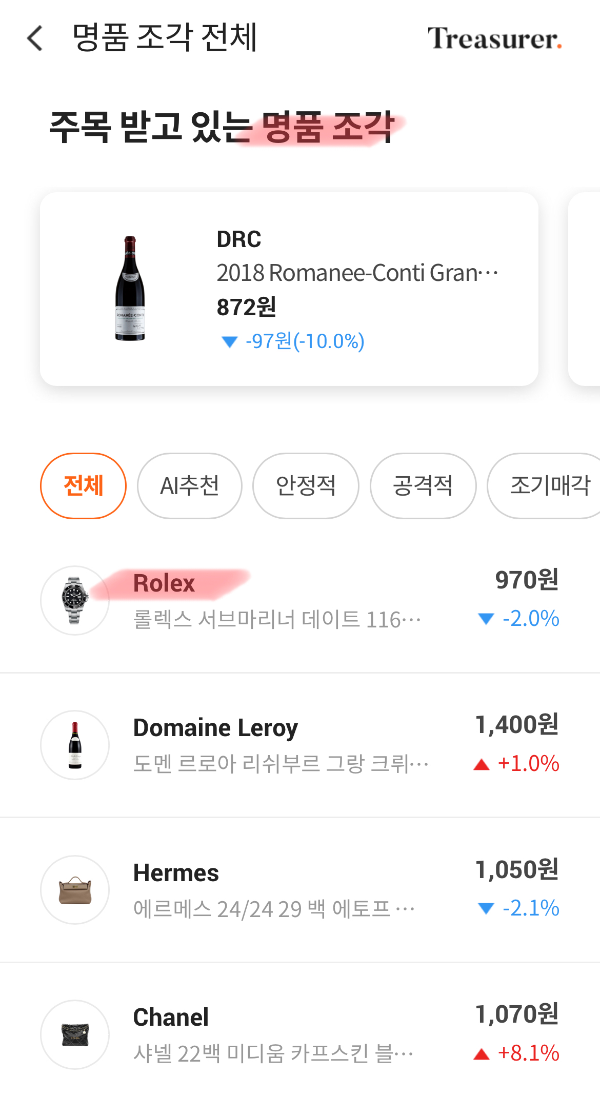600x1098 pixels.
Task: Tap the Domaine Leroy wine bottle icon
Action: 74,744
